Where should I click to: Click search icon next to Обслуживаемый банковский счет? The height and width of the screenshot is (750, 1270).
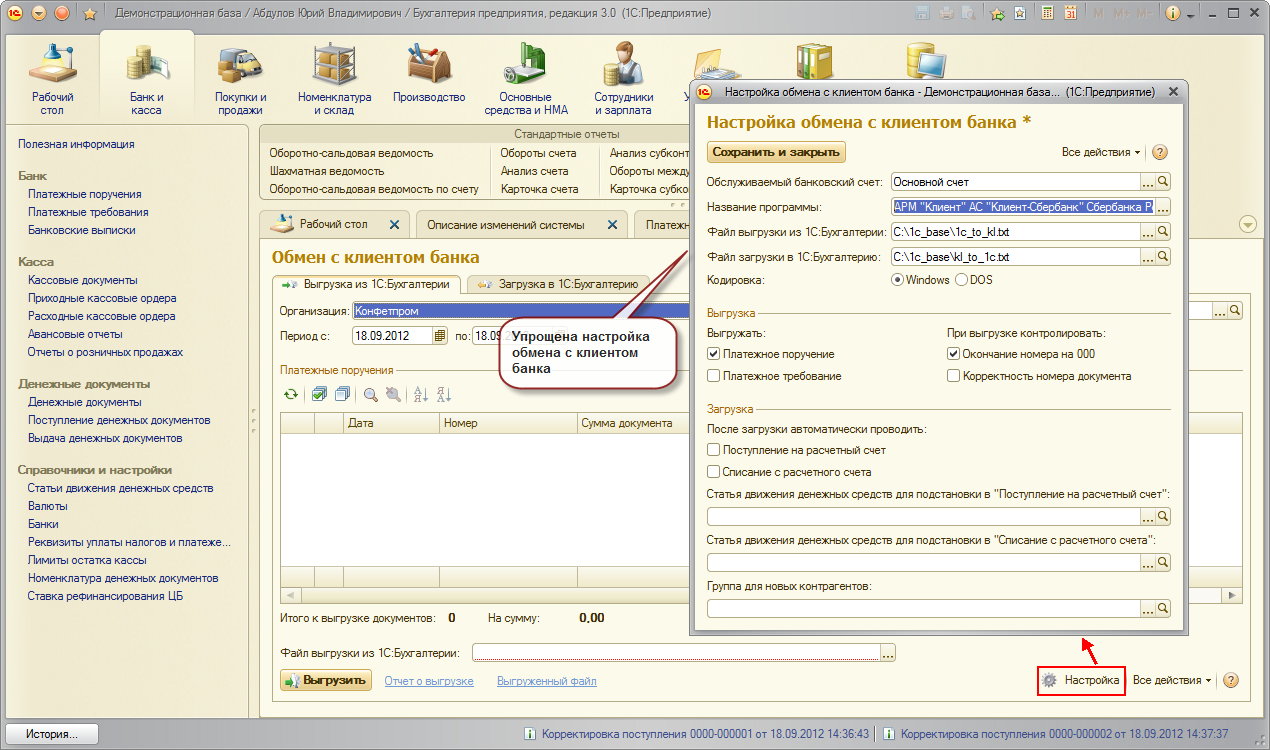(1163, 182)
